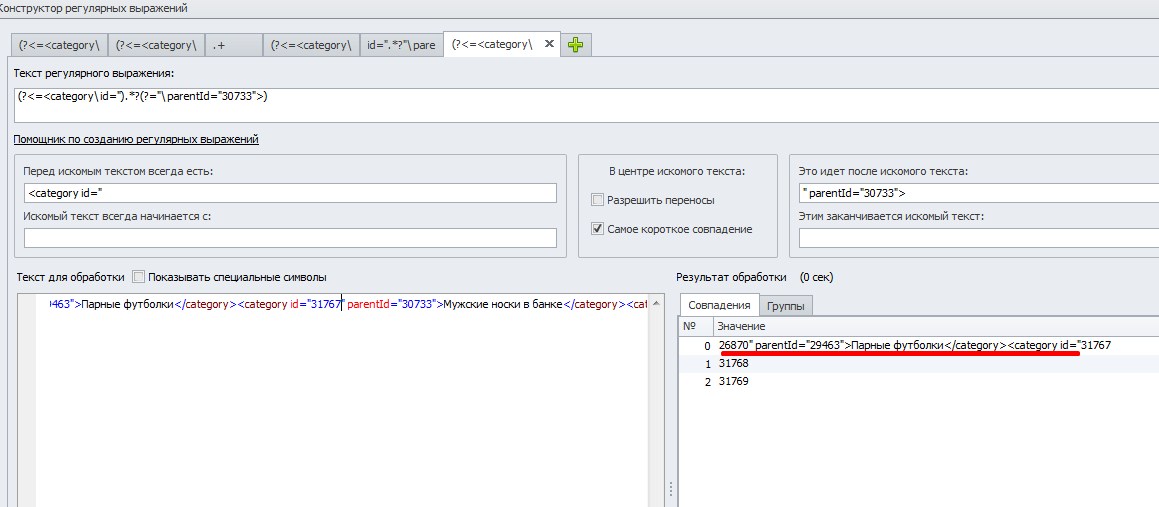Open the 'id=".*?"\pare' tab
Screen dimensions: 1159x507
(400, 45)
